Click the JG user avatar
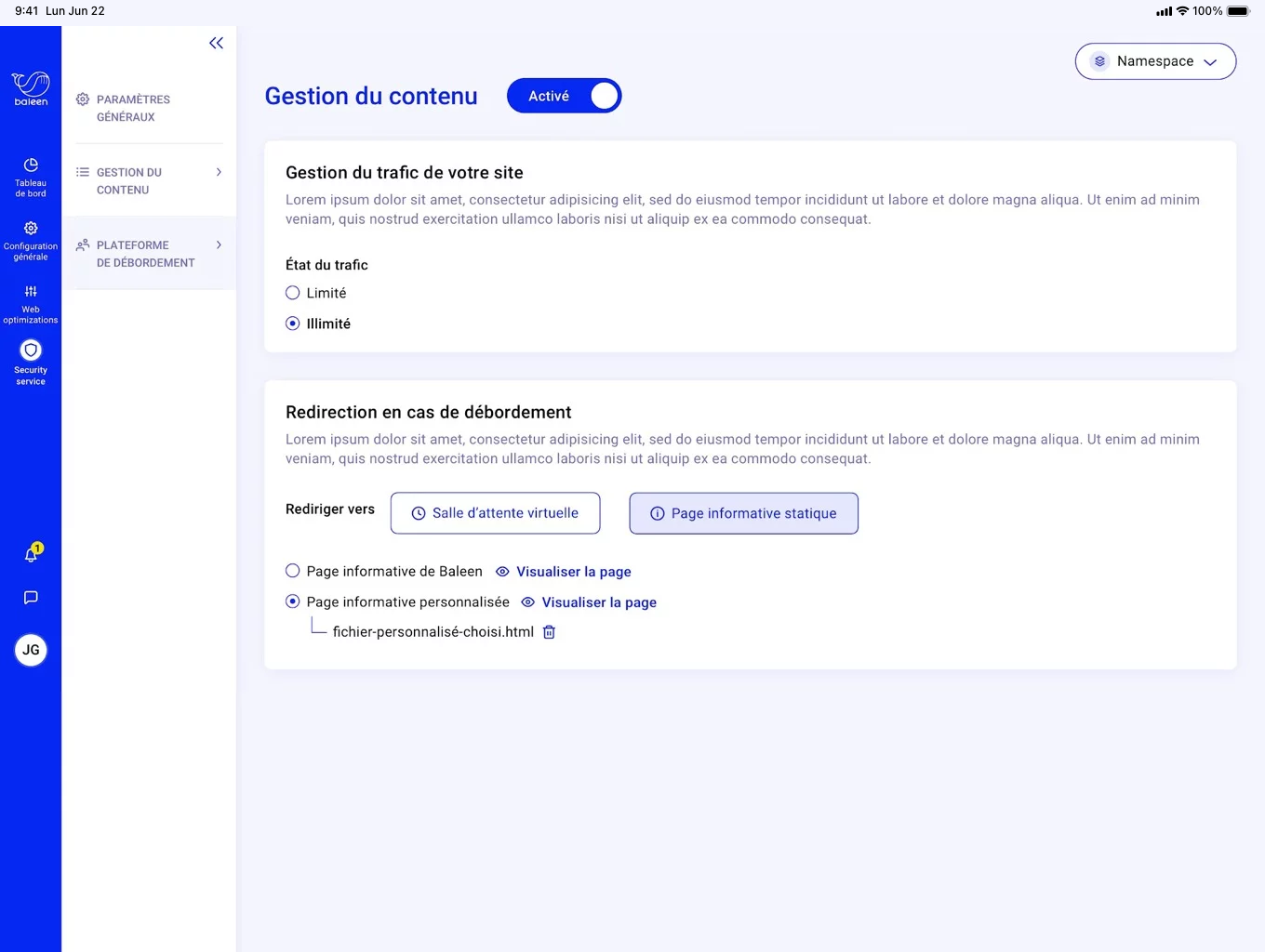Screen dimensions: 1265x952 (x=31, y=650)
